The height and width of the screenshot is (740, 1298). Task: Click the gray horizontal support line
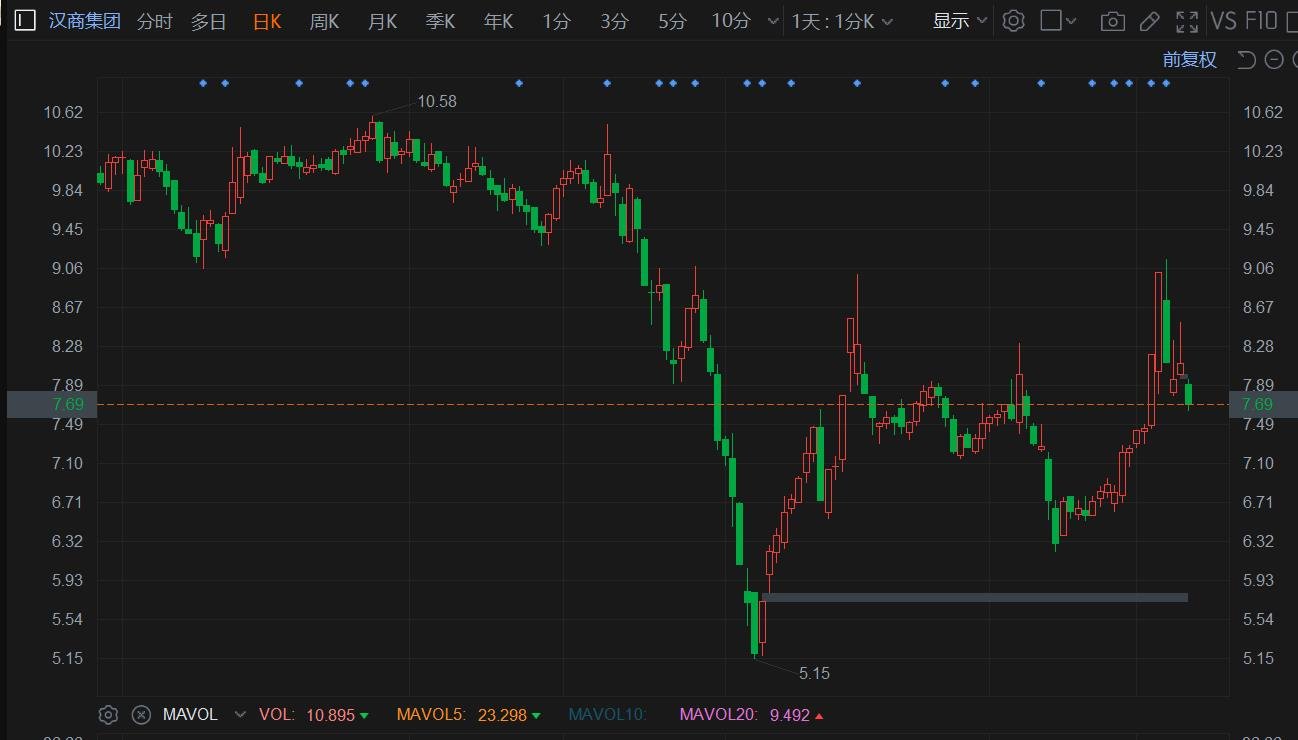click(975, 598)
